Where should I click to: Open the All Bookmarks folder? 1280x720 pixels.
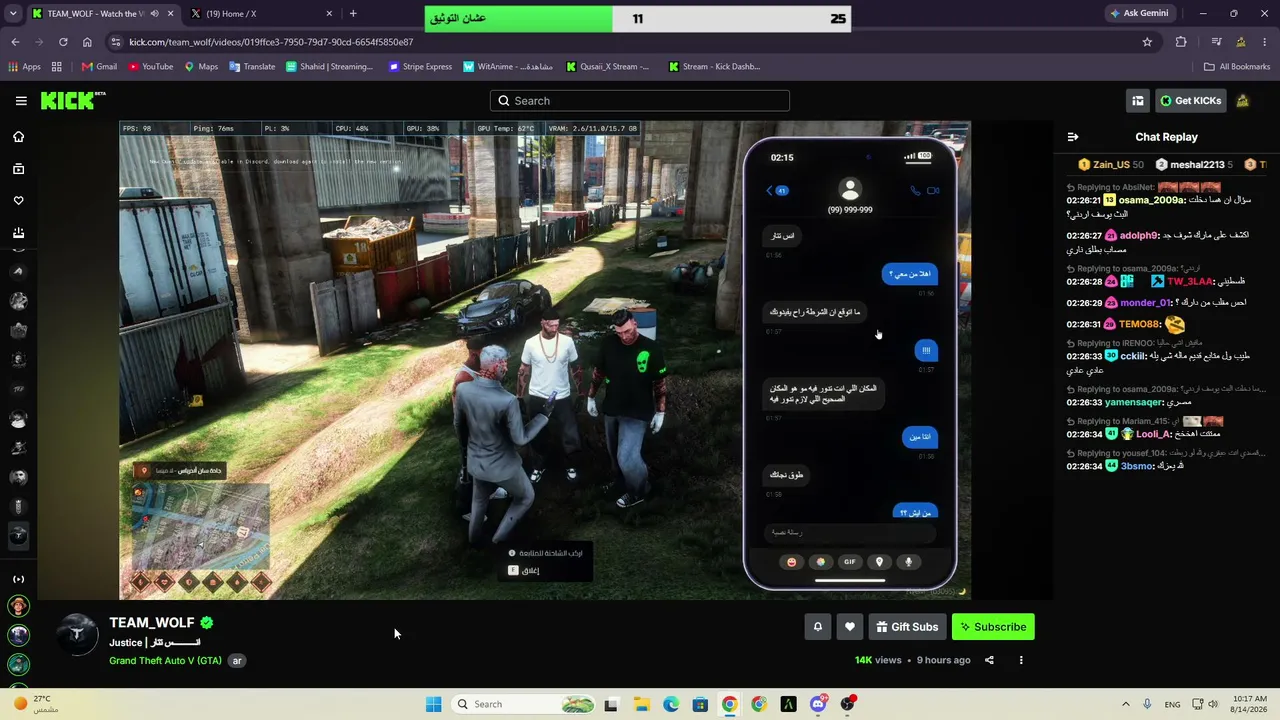[1237, 67]
